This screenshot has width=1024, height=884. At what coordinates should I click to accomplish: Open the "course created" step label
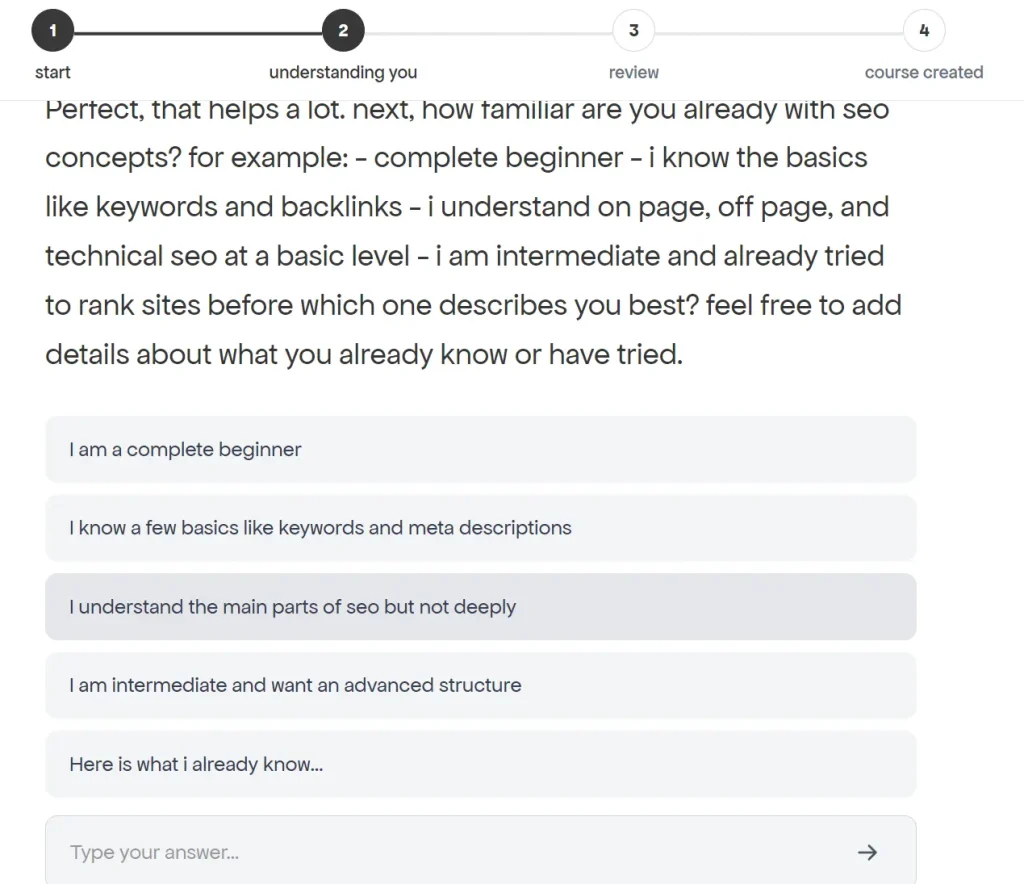tap(923, 72)
